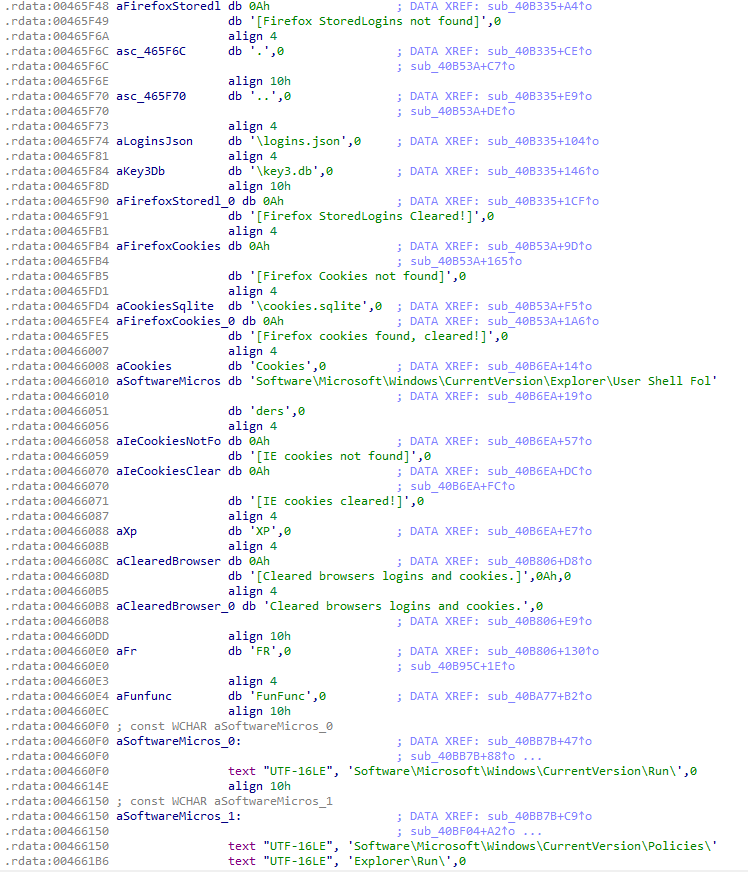Select the '[Firefox StoredLogins Cleared!]' string
This screenshot has height=872, width=748.
point(367,216)
